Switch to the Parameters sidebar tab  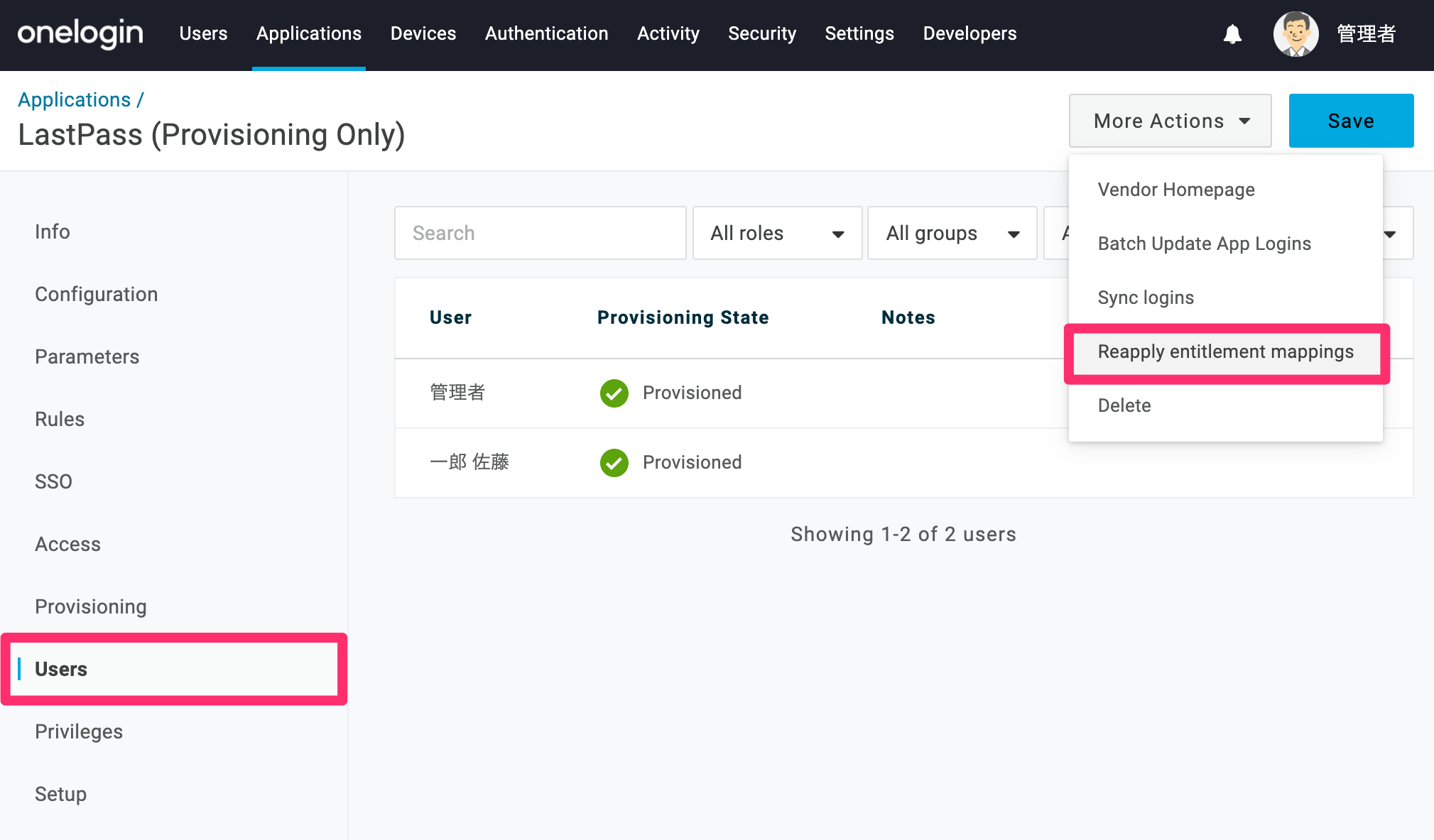click(x=87, y=356)
